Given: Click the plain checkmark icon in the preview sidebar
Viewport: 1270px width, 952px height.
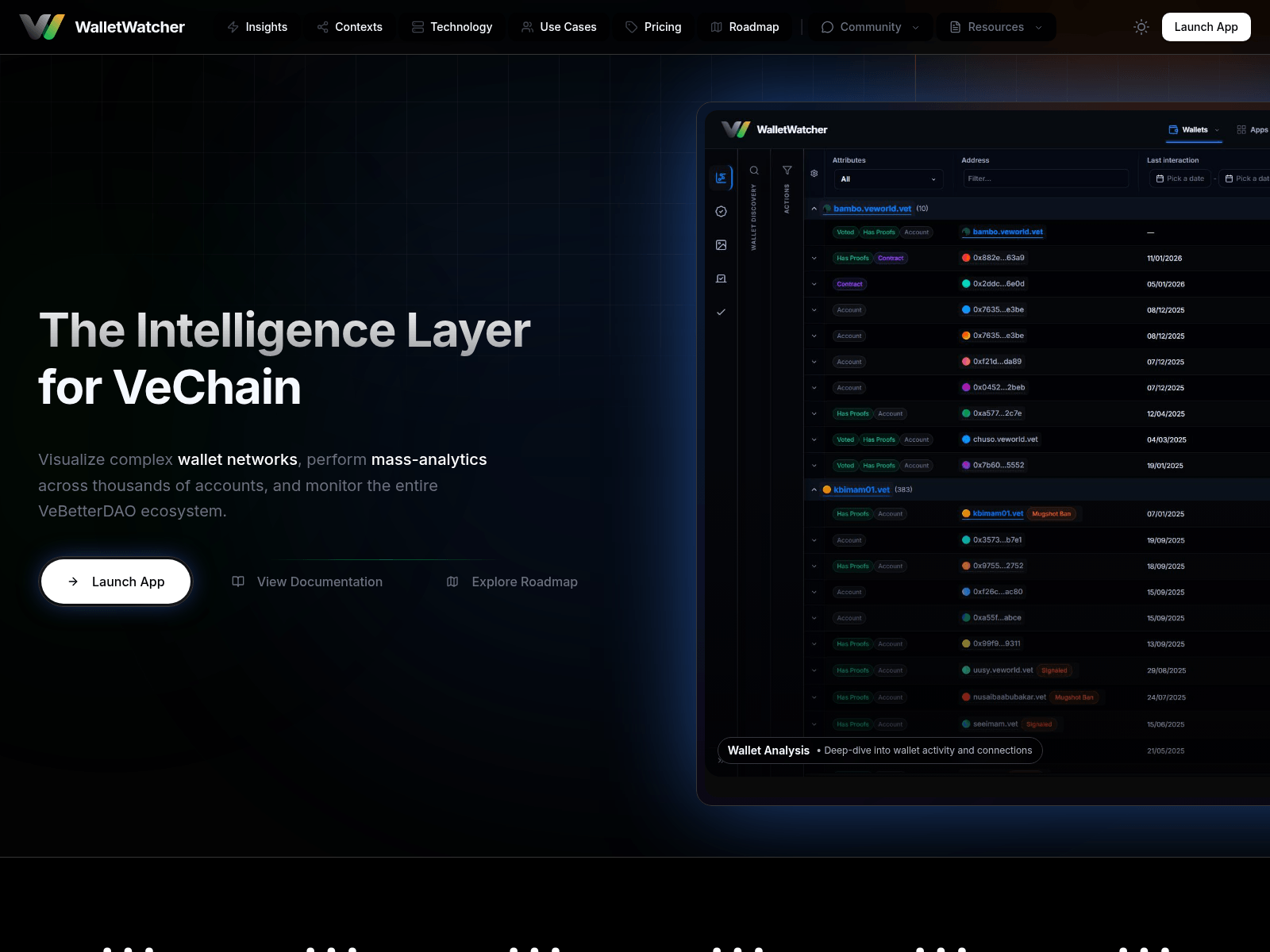Looking at the screenshot, I should [721, 312].
